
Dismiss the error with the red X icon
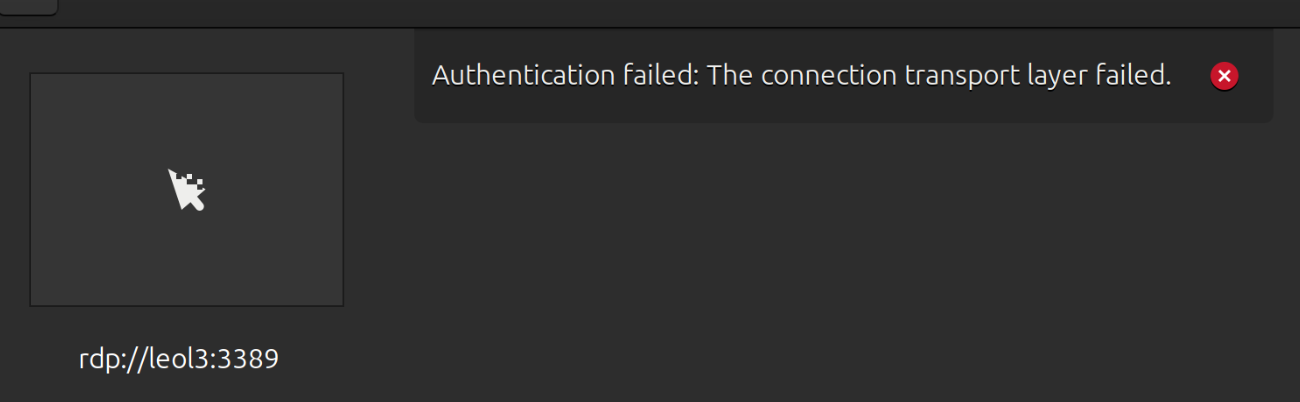[1224, 76]
